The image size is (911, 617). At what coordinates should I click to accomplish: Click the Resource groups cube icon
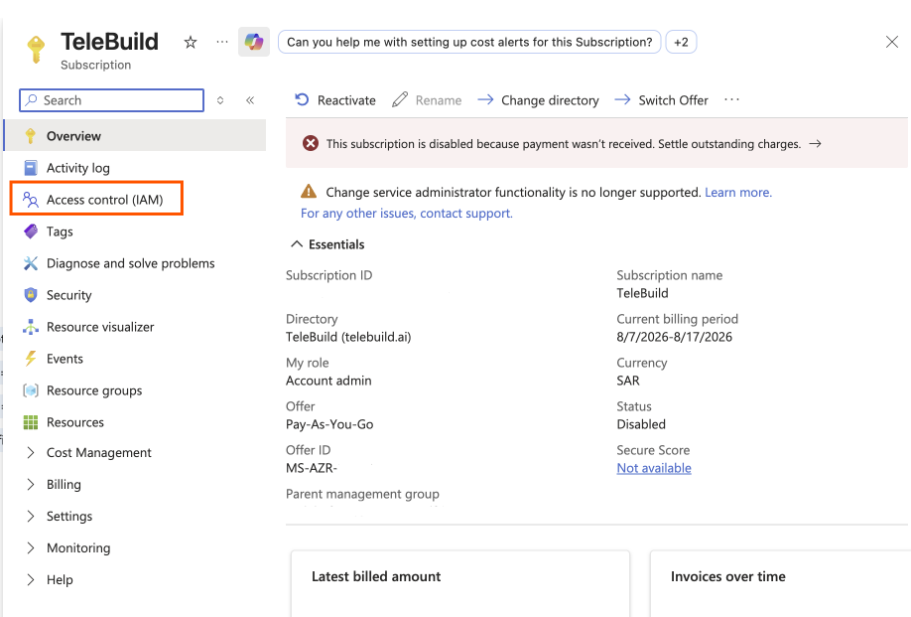point(31,390)
